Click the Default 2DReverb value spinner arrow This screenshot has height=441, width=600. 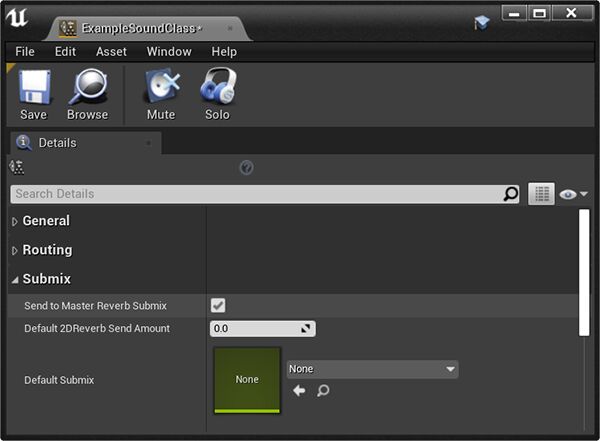click(x=305, y=328)
